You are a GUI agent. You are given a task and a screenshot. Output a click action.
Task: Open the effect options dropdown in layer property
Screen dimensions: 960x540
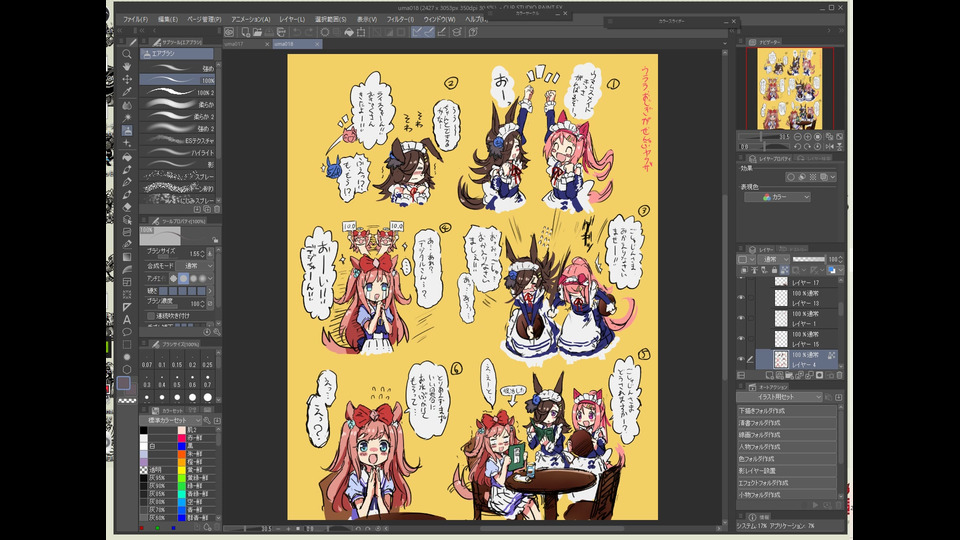coord(833,178)
